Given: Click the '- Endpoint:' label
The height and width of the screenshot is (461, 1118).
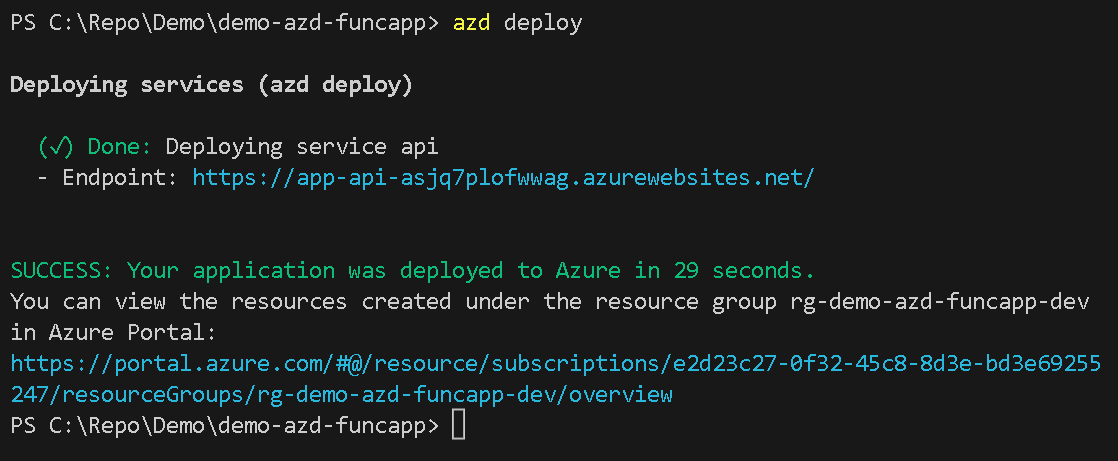Looking at the screenshot, I should click(x=108, y=177).
